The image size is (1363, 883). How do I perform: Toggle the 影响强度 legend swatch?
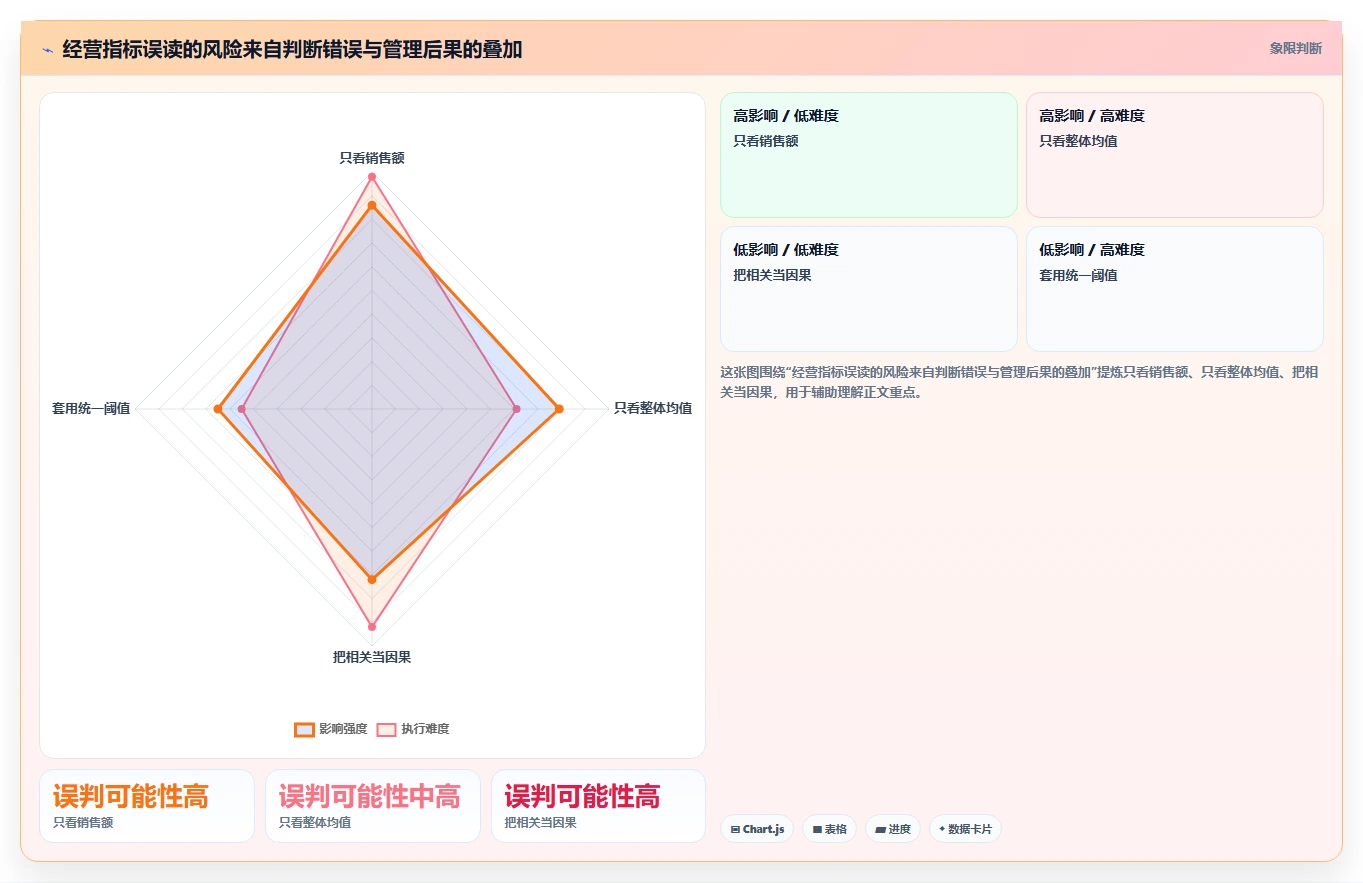[x=304, y=729]
